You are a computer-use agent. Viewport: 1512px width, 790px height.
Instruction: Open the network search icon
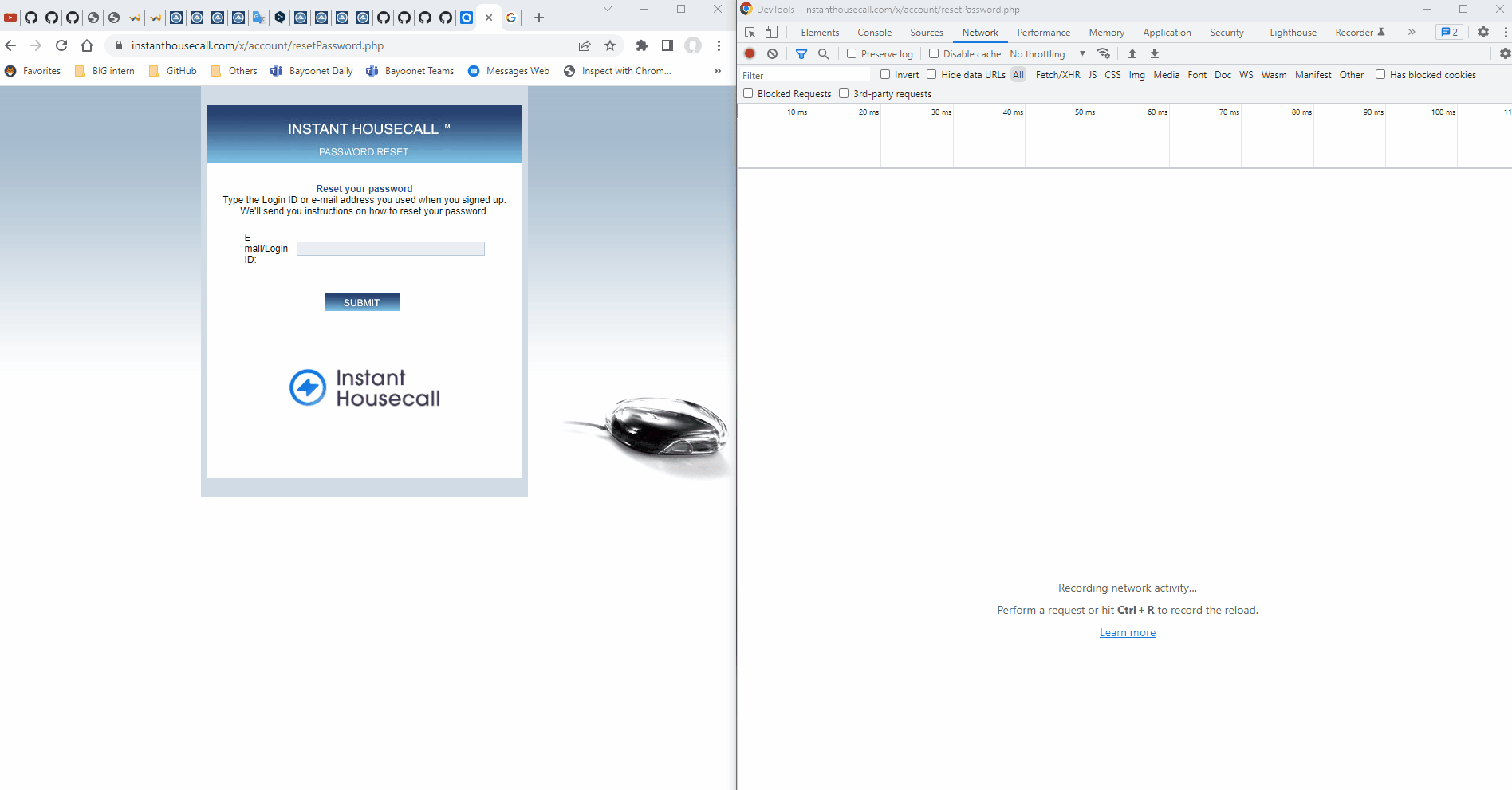click(823, 53)
